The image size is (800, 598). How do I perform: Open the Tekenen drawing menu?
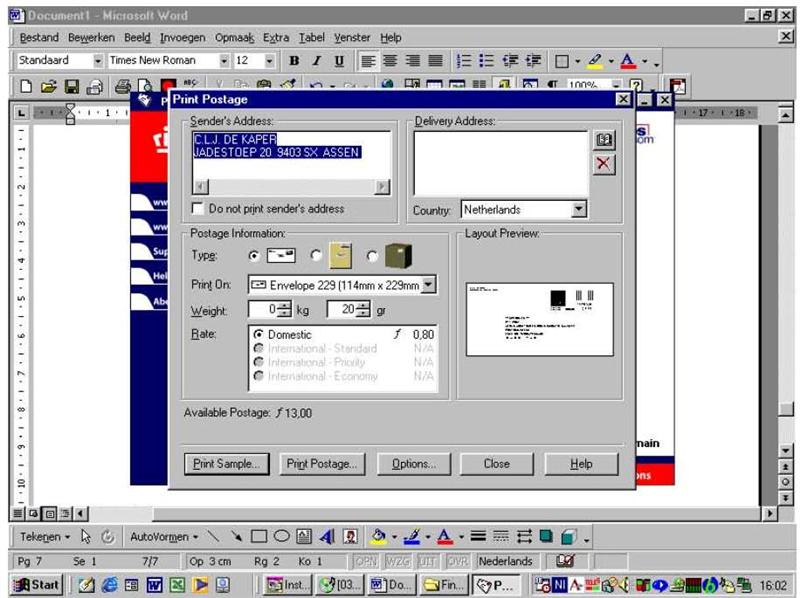44,537
